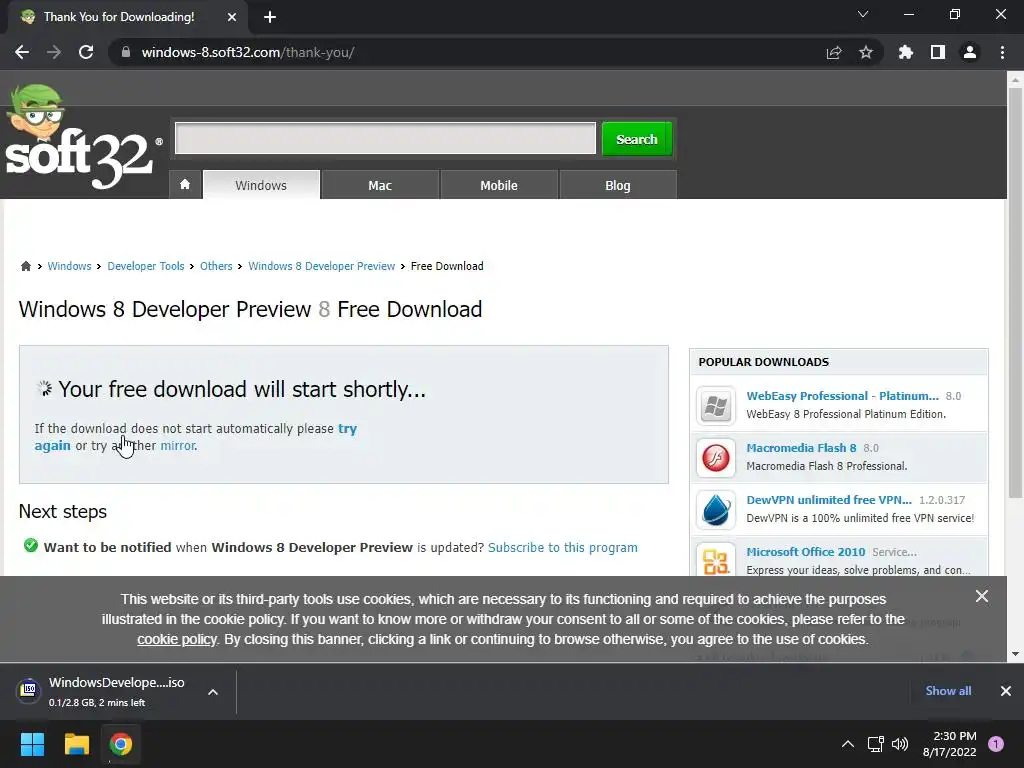Close the Thank You for Downloading tab

[x=232, y=17]
